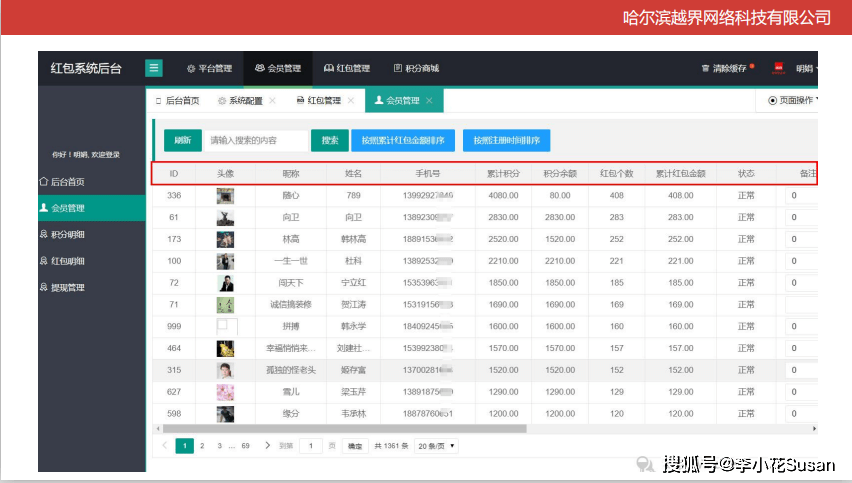The image size is (852, 483).
Task: Click the next page arrow
Action: pos(267,446)
